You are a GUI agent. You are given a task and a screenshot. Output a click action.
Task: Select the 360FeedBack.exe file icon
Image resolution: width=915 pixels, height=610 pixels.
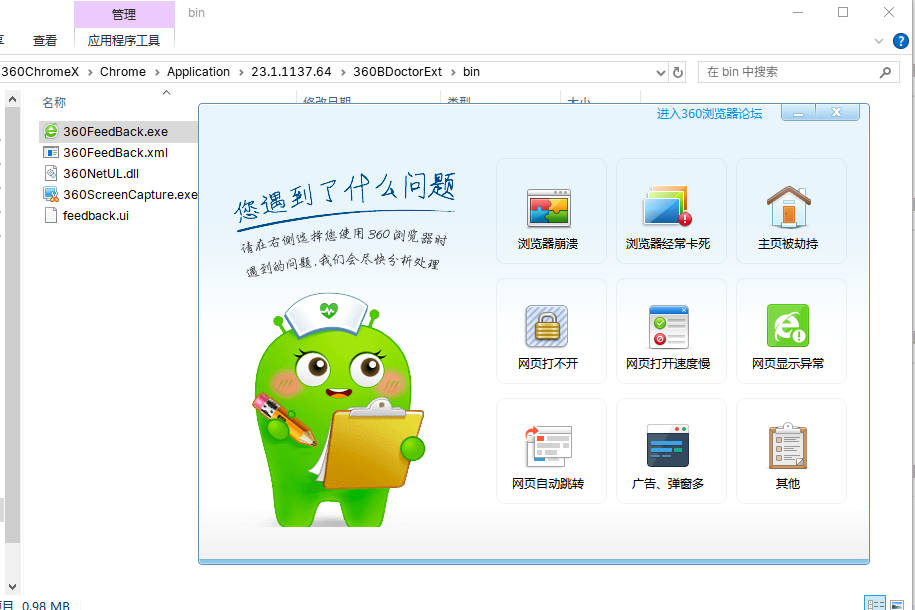(51, 131)
